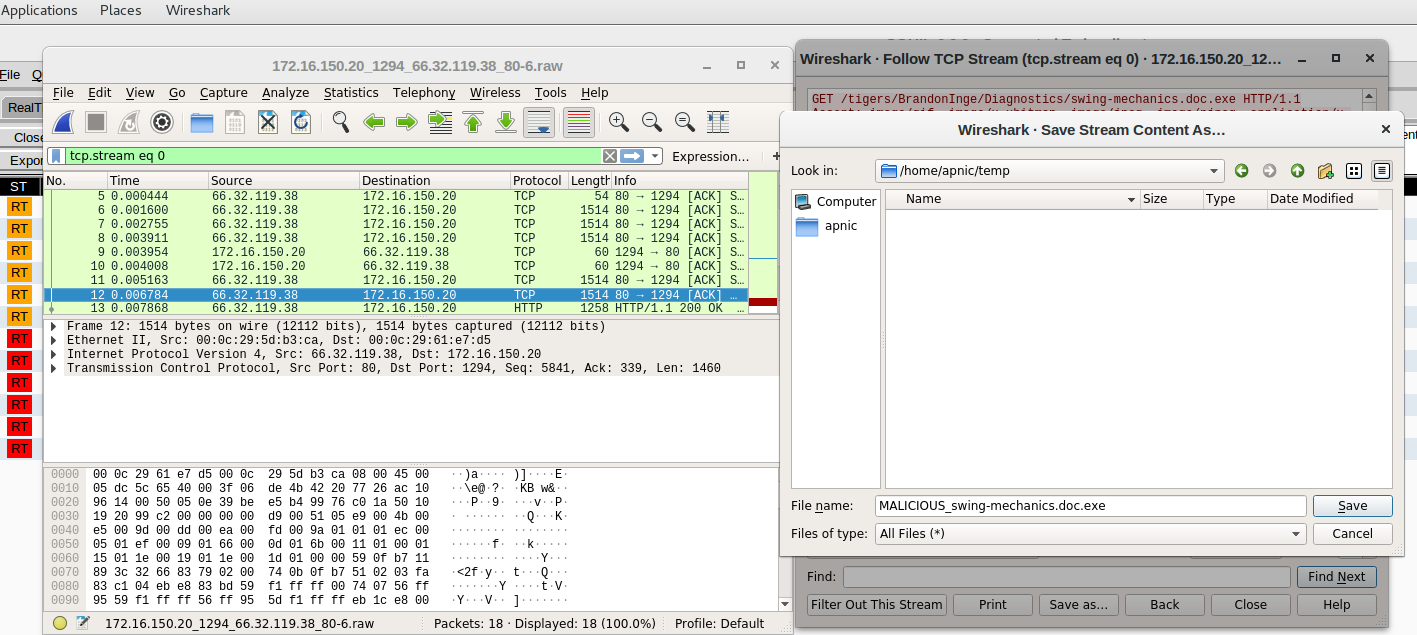Click Save in the save dialog
This screenshot has width=1417, height=635.
pyautogui.click(x=1352, y=506)
